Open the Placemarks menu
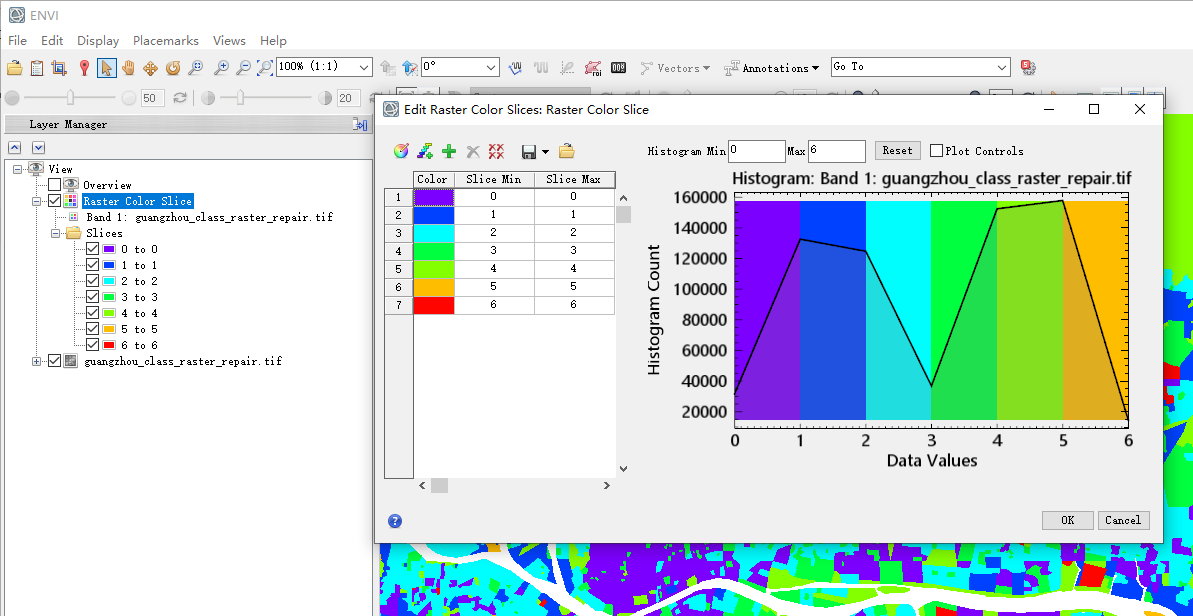This screenshot has width=1193, height=616. coord(166,40)
